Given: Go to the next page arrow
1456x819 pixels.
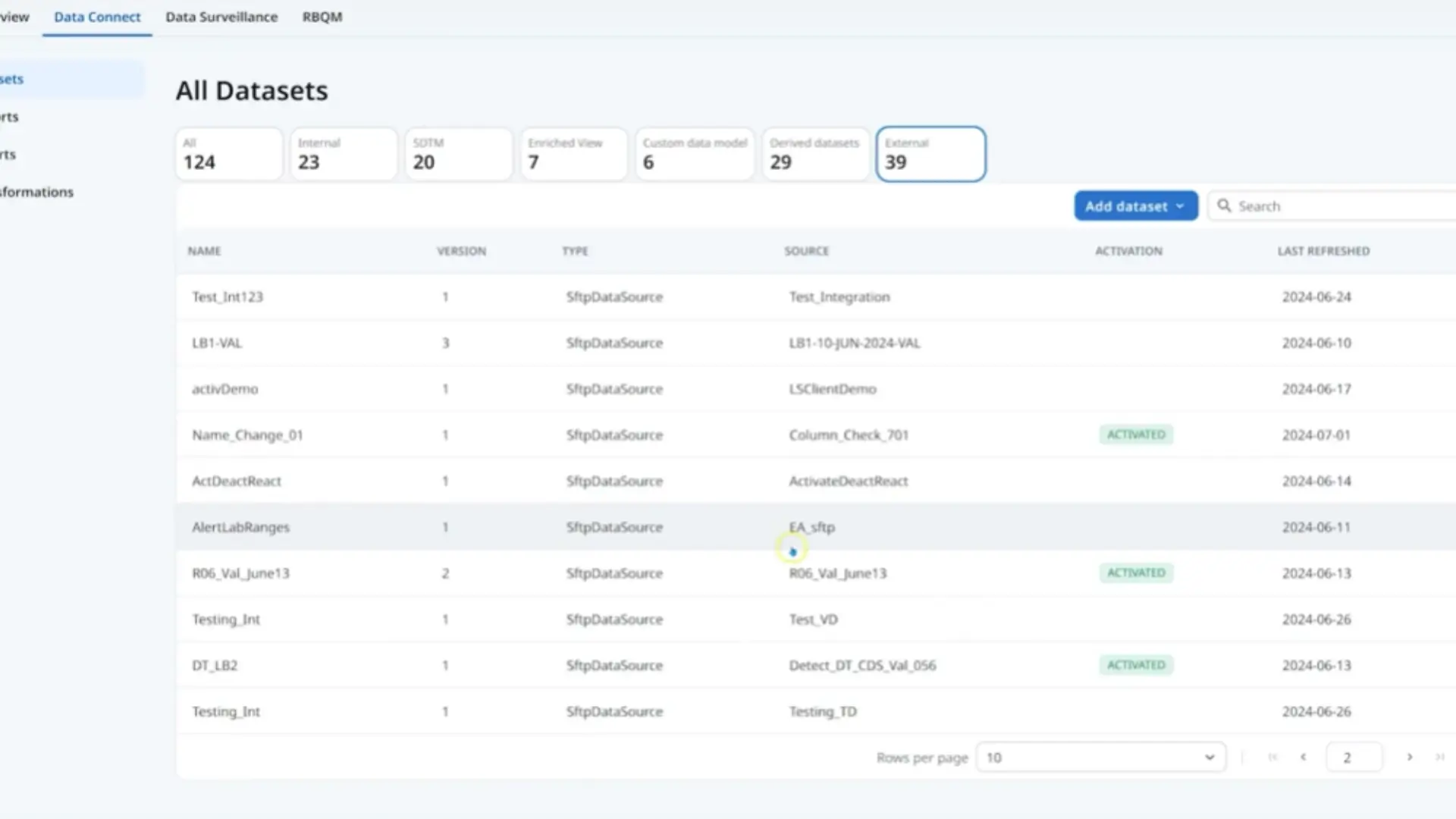Looking at the screenshot, I should pos(1410,757).
